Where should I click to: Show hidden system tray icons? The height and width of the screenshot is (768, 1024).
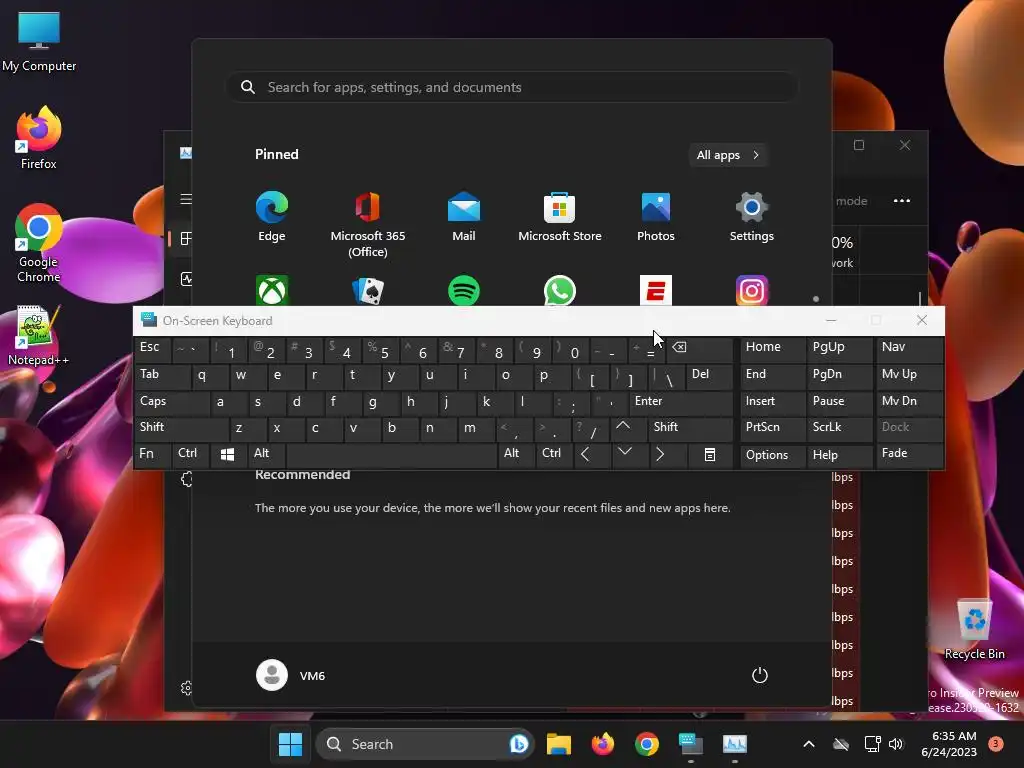click(x=808, y=744)
